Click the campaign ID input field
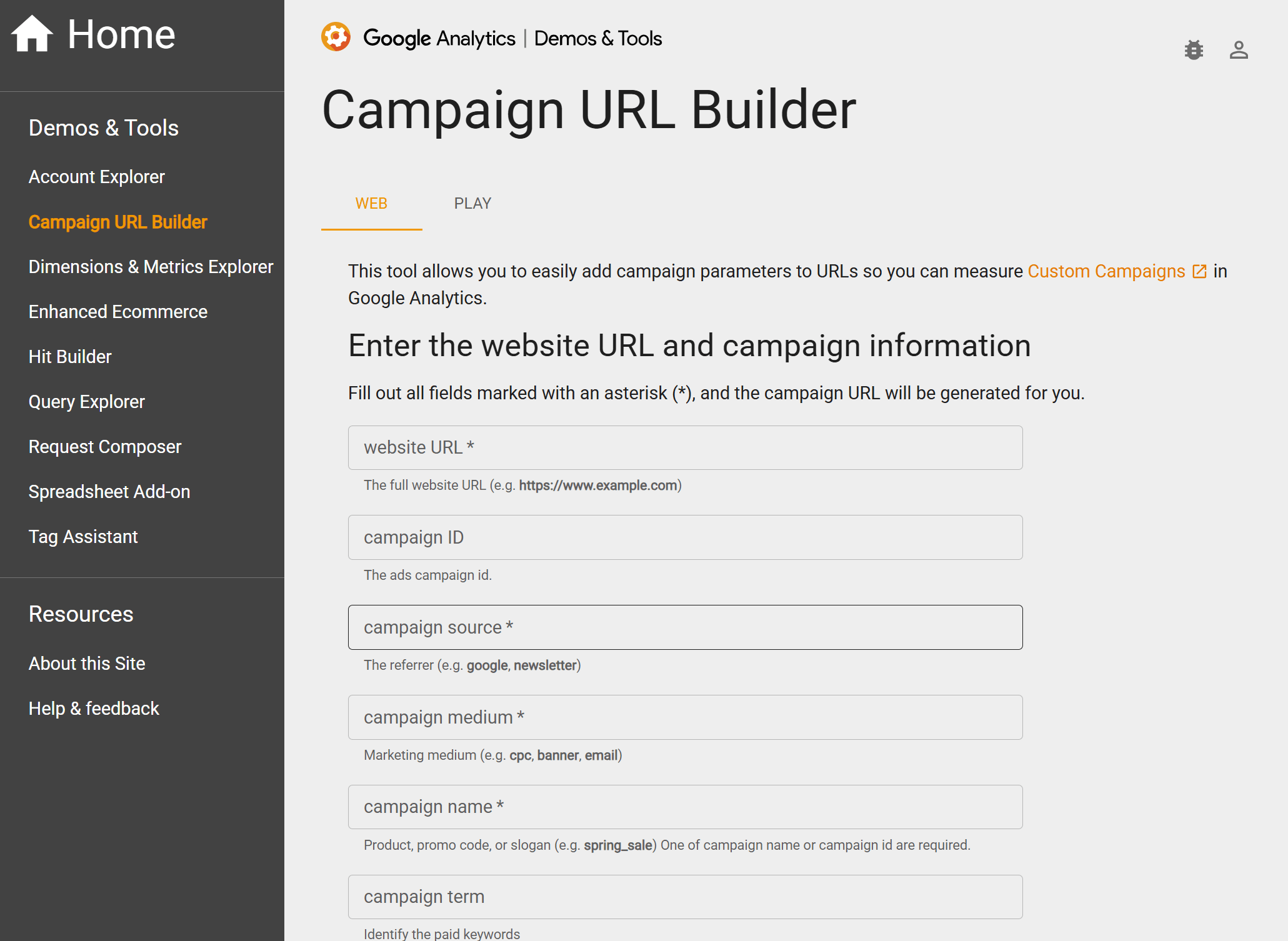This screenshot has height=941, width=1288. click(x=685, y=537)
